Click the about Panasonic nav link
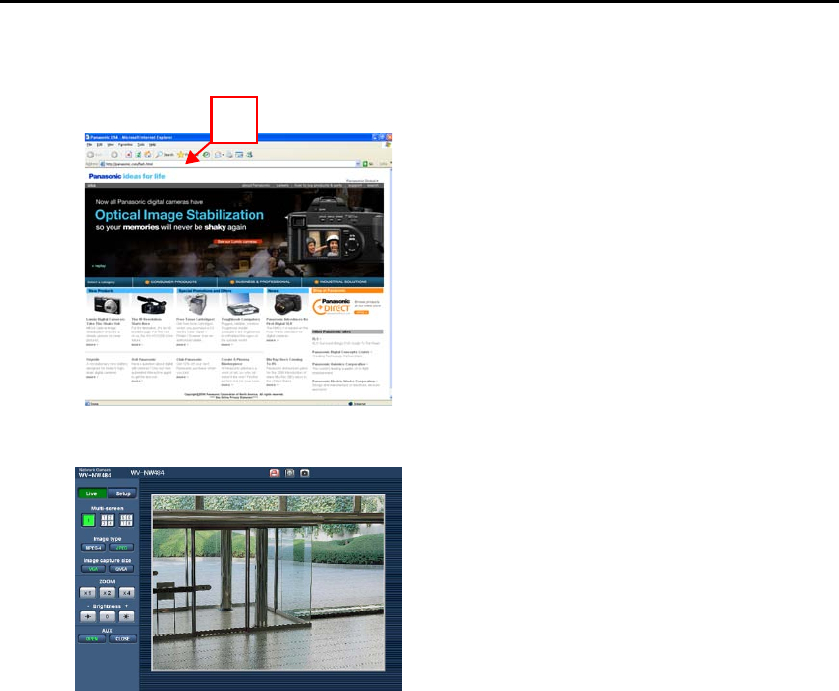This screenshot has height=691, width=839. [x=256, y=186]
